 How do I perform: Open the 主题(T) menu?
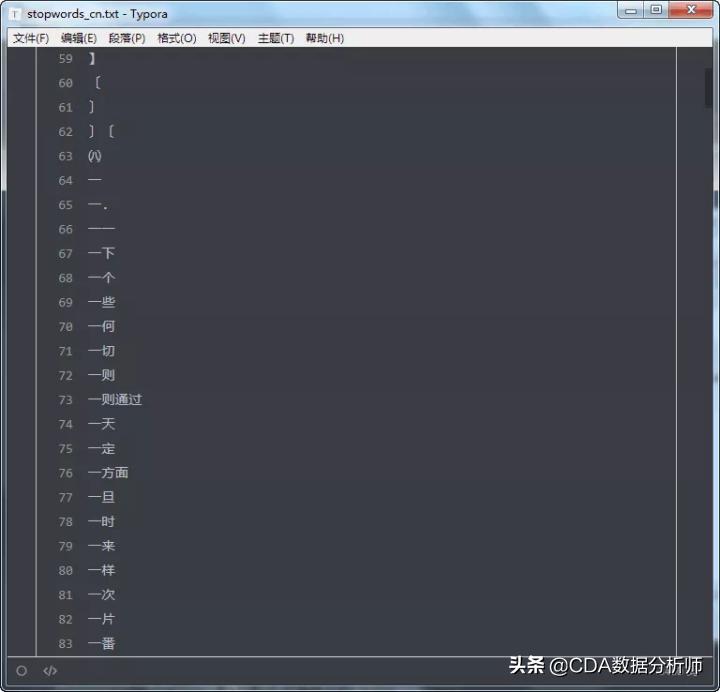(276, 38)
